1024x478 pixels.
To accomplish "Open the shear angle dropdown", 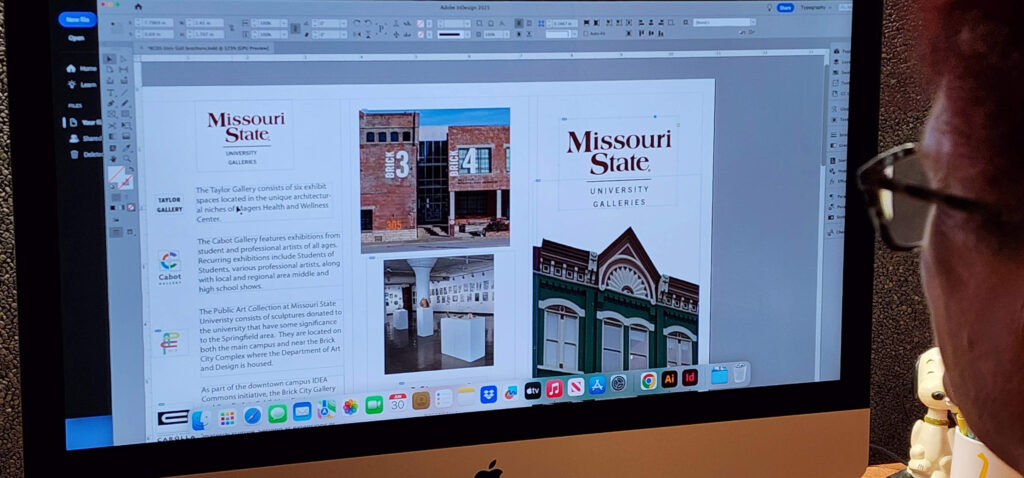I will click(344, 35).
